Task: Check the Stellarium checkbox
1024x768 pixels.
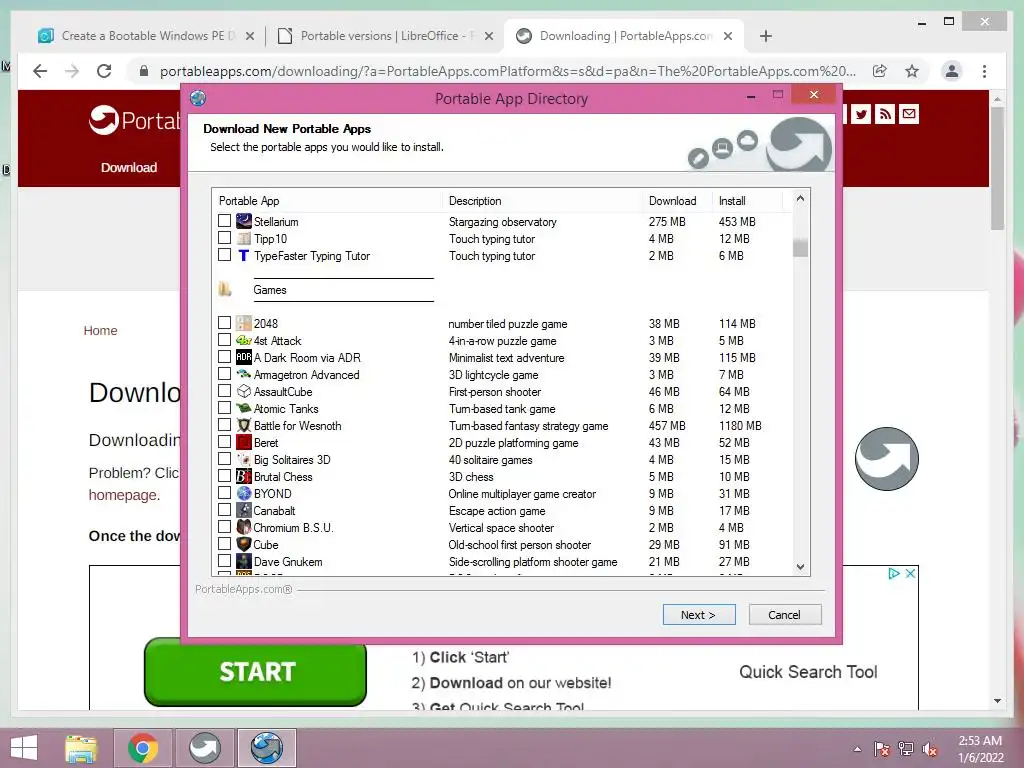Action: [224, 221]
